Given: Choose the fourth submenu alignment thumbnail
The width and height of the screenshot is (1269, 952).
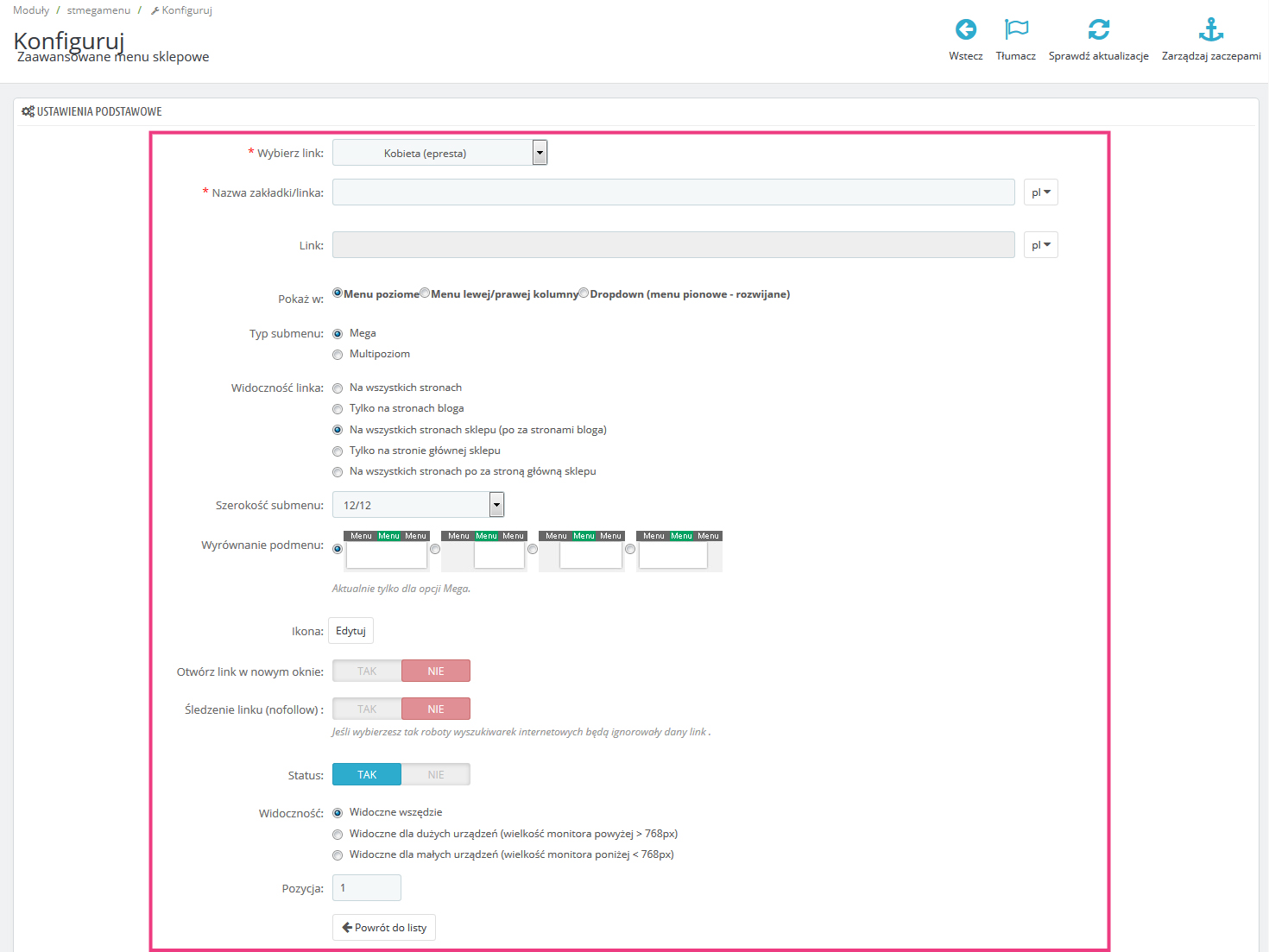Looking at the screenshot, I should [x=679, y=550].
